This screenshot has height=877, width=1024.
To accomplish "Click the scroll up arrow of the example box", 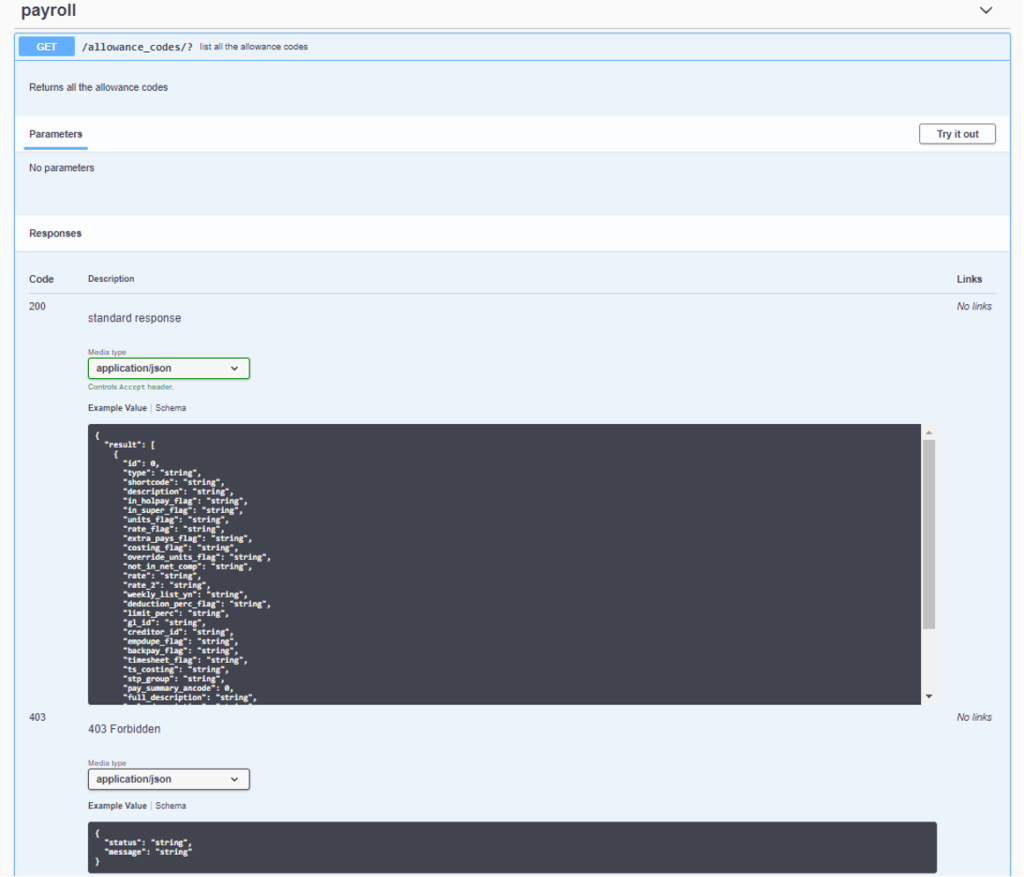I will click(929, 432).
